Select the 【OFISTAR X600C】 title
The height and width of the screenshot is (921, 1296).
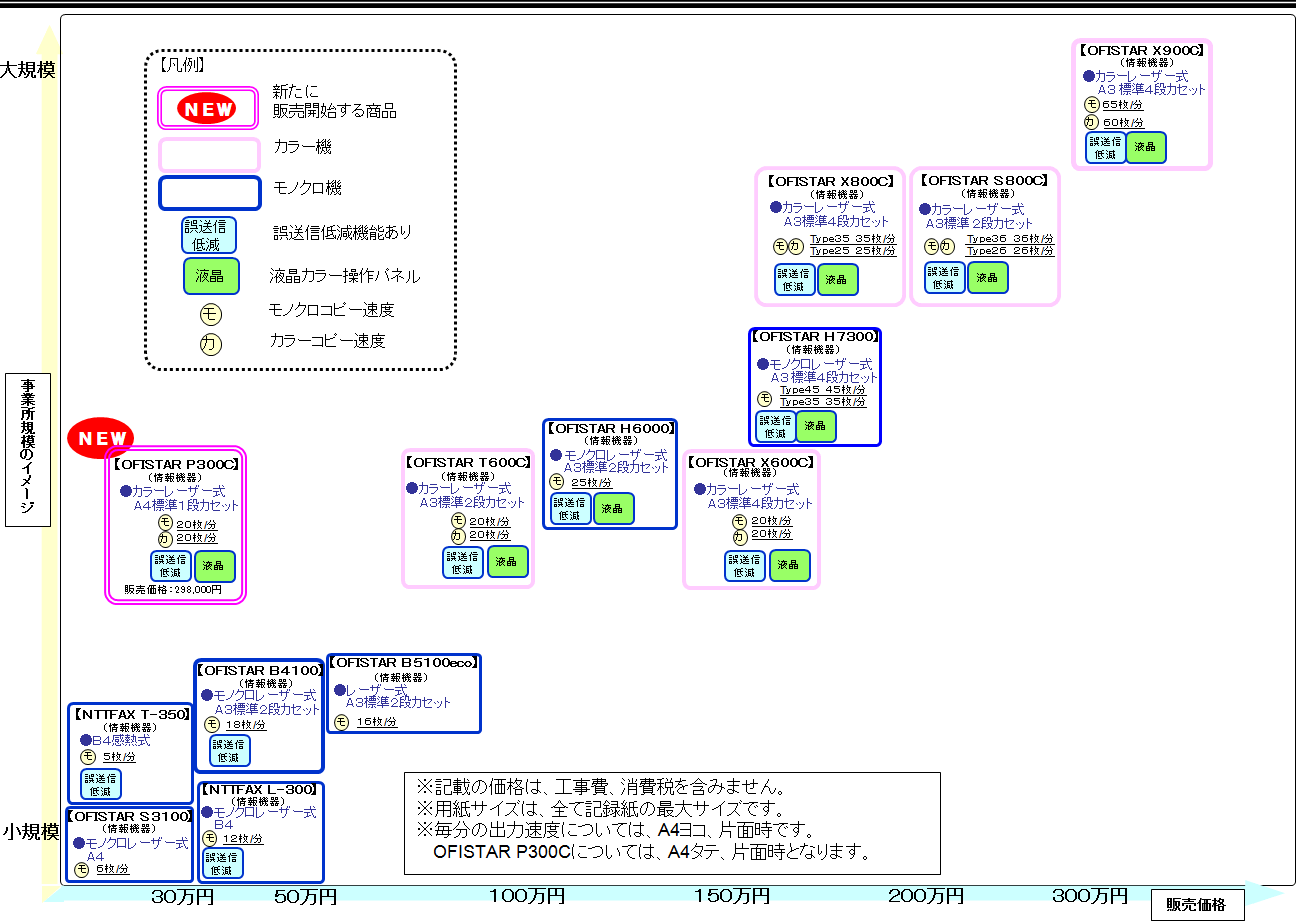(x=751, y=464)
